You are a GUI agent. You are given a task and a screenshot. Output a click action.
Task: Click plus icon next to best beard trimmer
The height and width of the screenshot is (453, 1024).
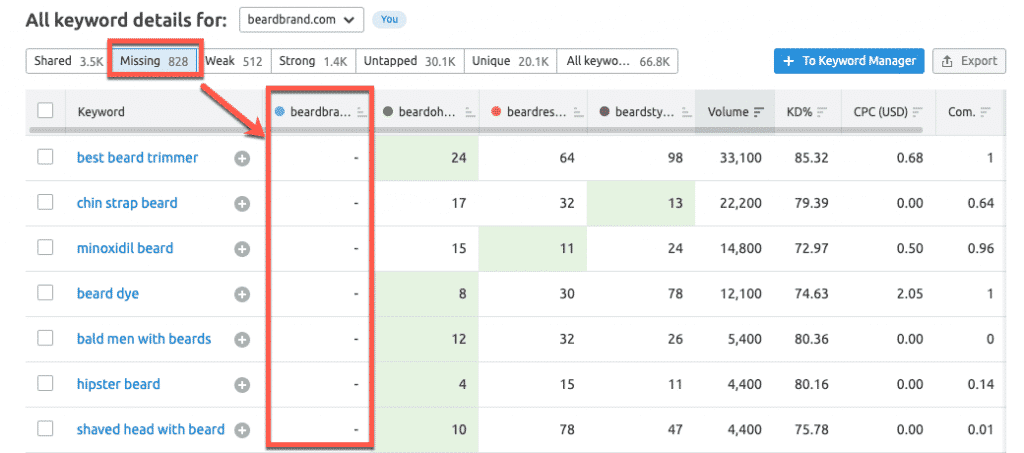click(242, 158)
